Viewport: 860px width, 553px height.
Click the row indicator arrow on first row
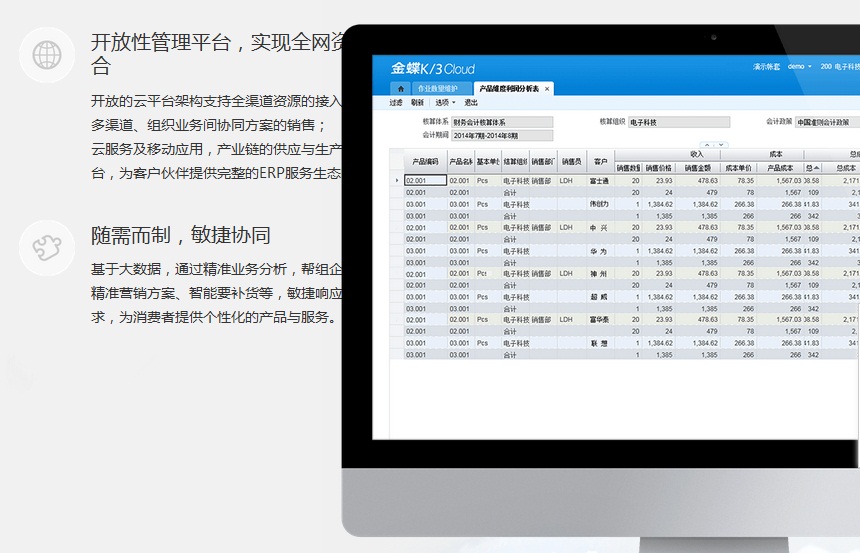[397, 181]
